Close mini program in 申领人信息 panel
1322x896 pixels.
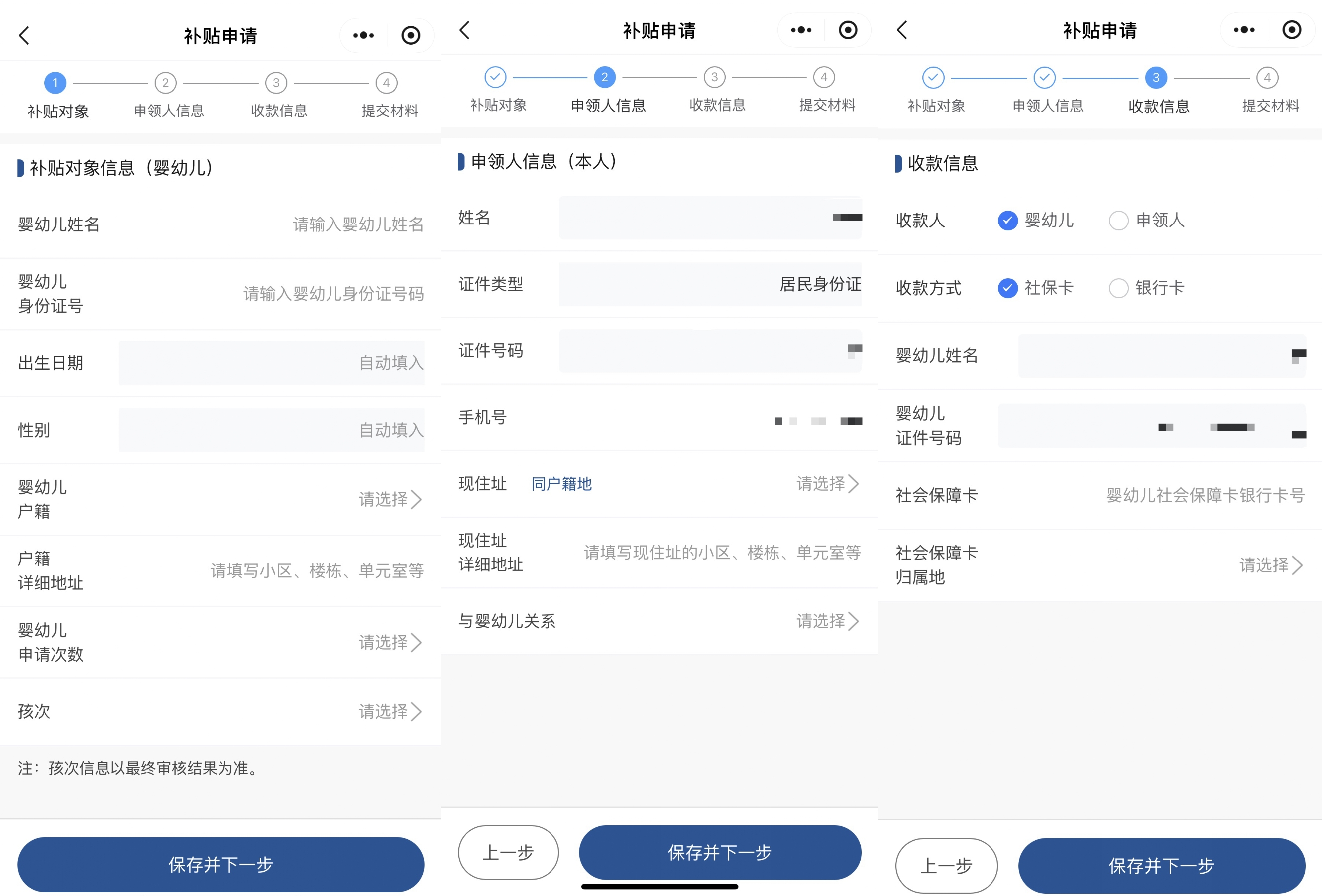848,30
